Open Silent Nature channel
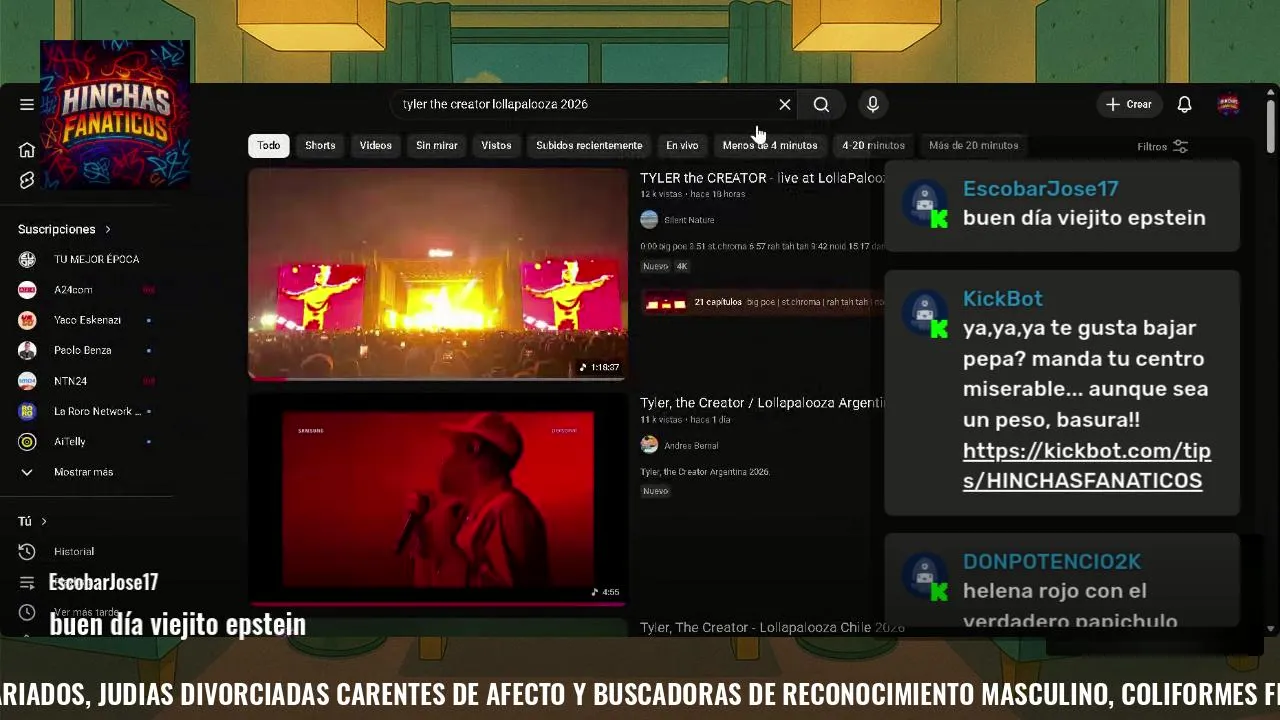The height and width of the screenshot is (720, 1280). [x=689, y=220]
